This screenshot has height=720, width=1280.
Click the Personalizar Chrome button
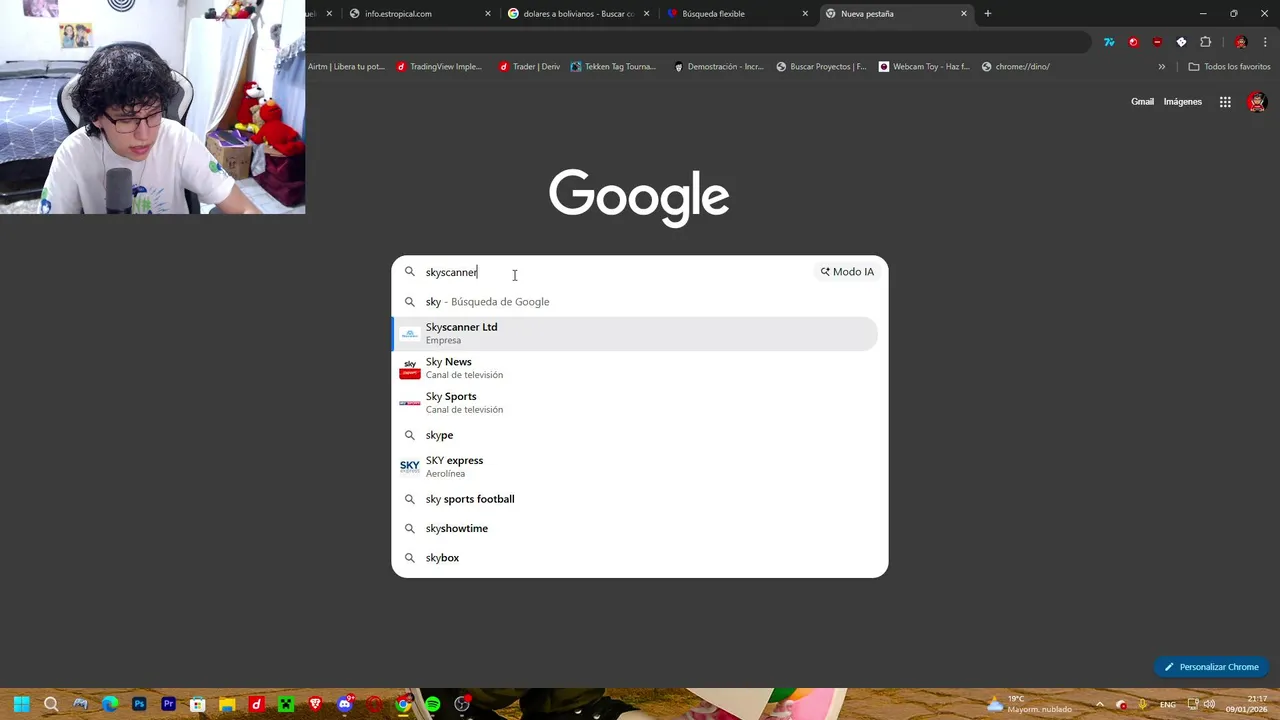[x=1211, y=667]
